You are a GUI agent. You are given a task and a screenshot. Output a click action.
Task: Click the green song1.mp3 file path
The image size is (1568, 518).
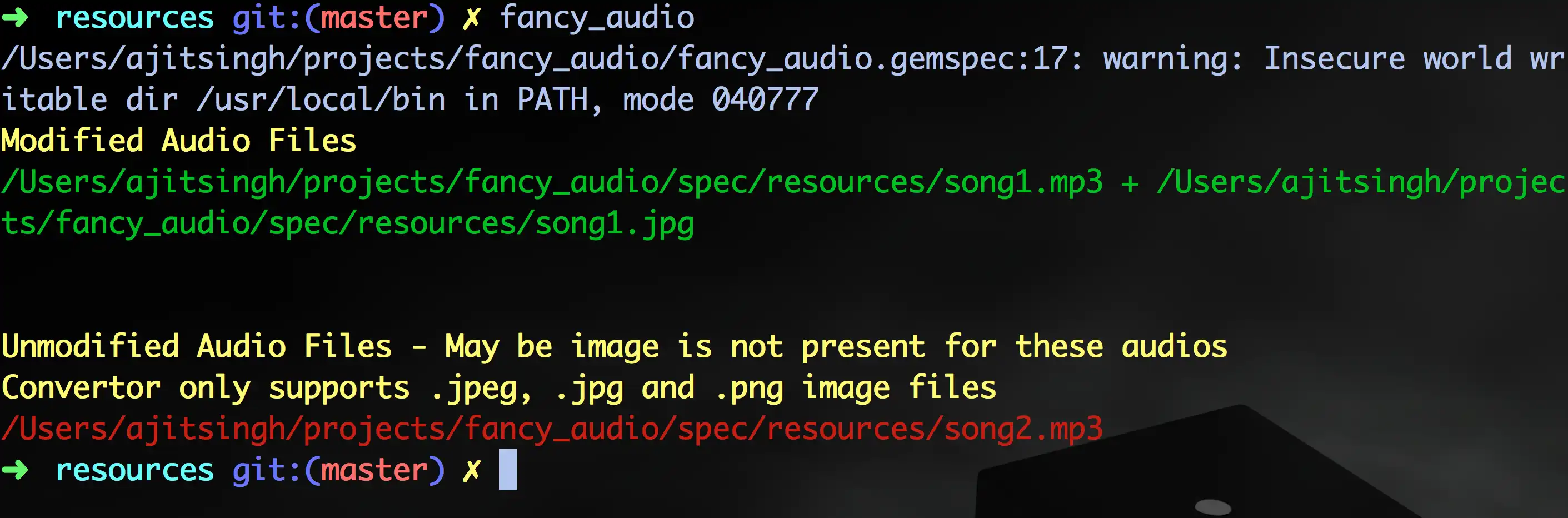click(552, 182)
